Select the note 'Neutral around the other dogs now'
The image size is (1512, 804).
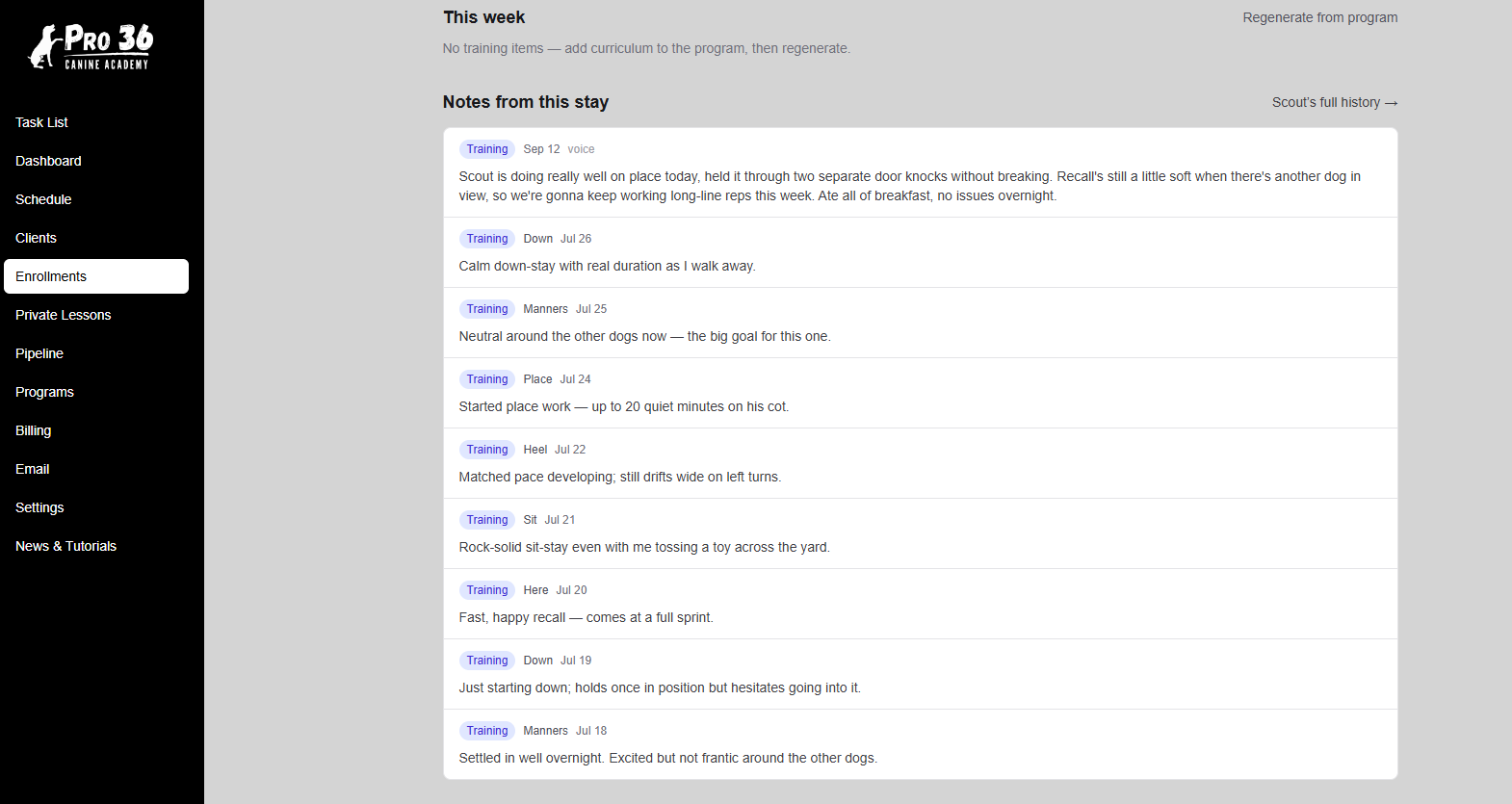coord(920,323)
